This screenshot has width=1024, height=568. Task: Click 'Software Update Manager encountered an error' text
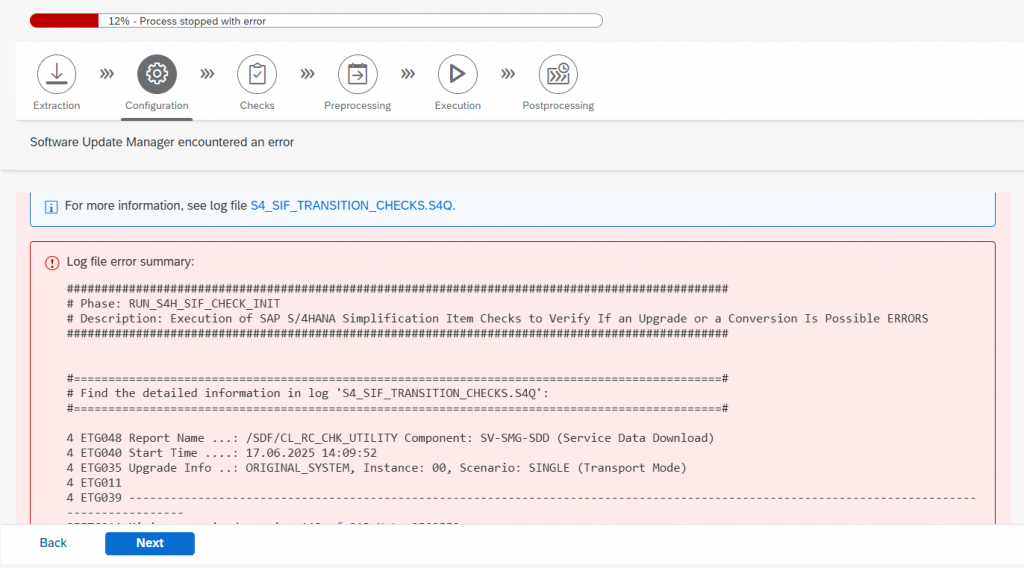click(x=162, y=142)
